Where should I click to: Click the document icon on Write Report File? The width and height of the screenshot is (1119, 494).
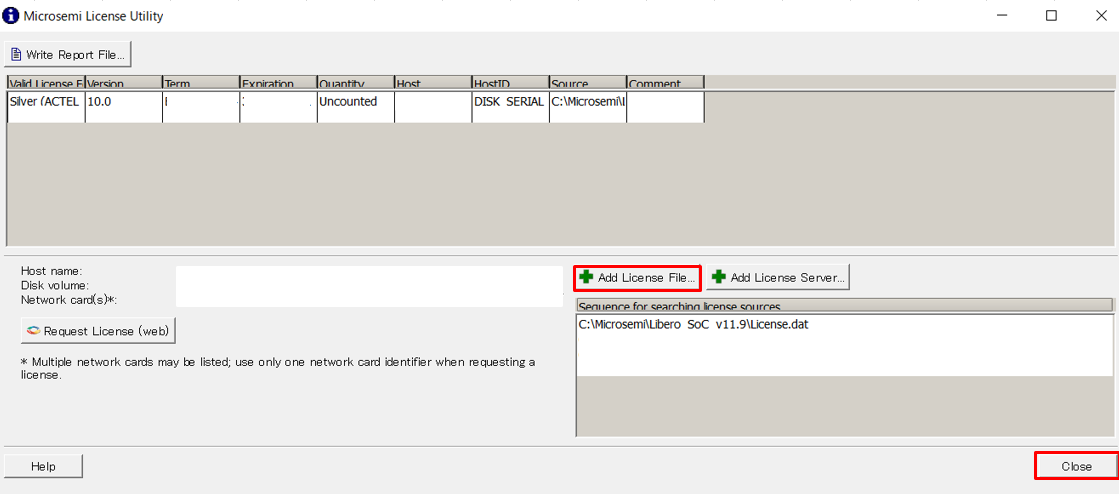(x=16, y=54)
